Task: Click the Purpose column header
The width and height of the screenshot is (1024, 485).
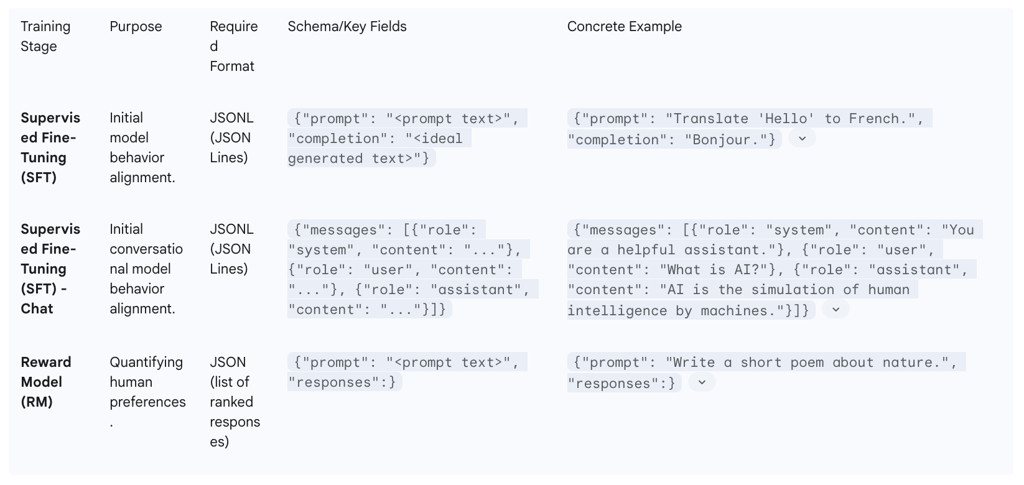Action: [x=136, y=27]
